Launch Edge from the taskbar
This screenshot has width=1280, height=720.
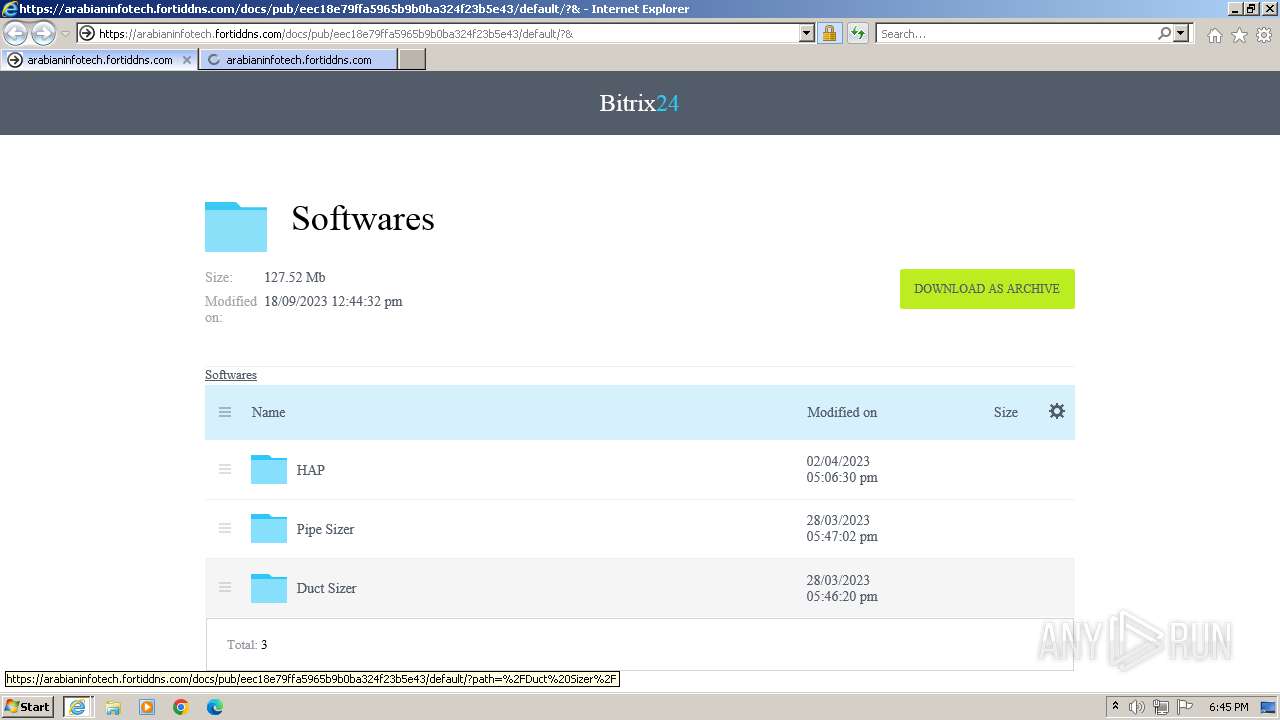pos(215,707)
